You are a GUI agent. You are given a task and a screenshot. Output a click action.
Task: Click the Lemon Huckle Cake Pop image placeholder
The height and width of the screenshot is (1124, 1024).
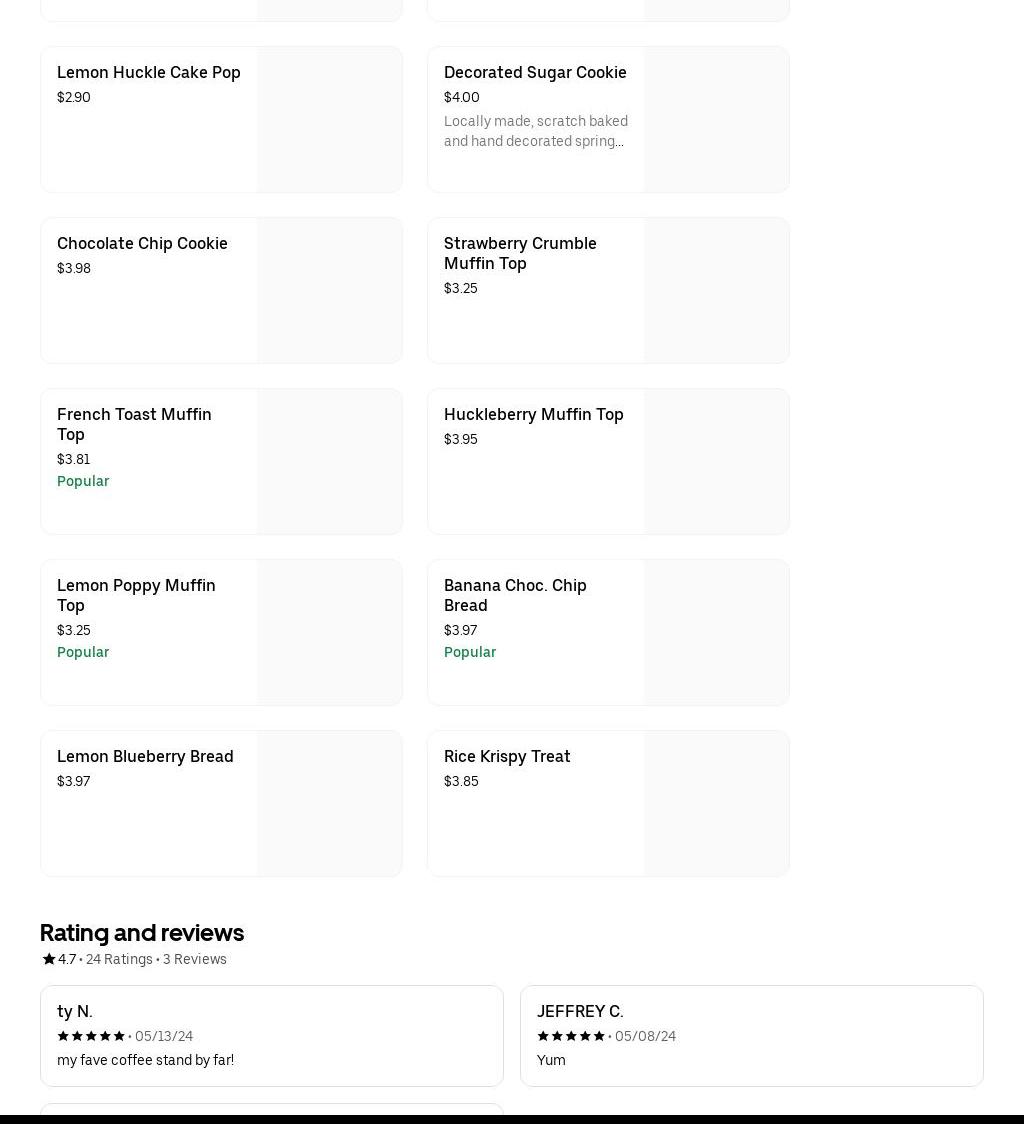(329, 120)
